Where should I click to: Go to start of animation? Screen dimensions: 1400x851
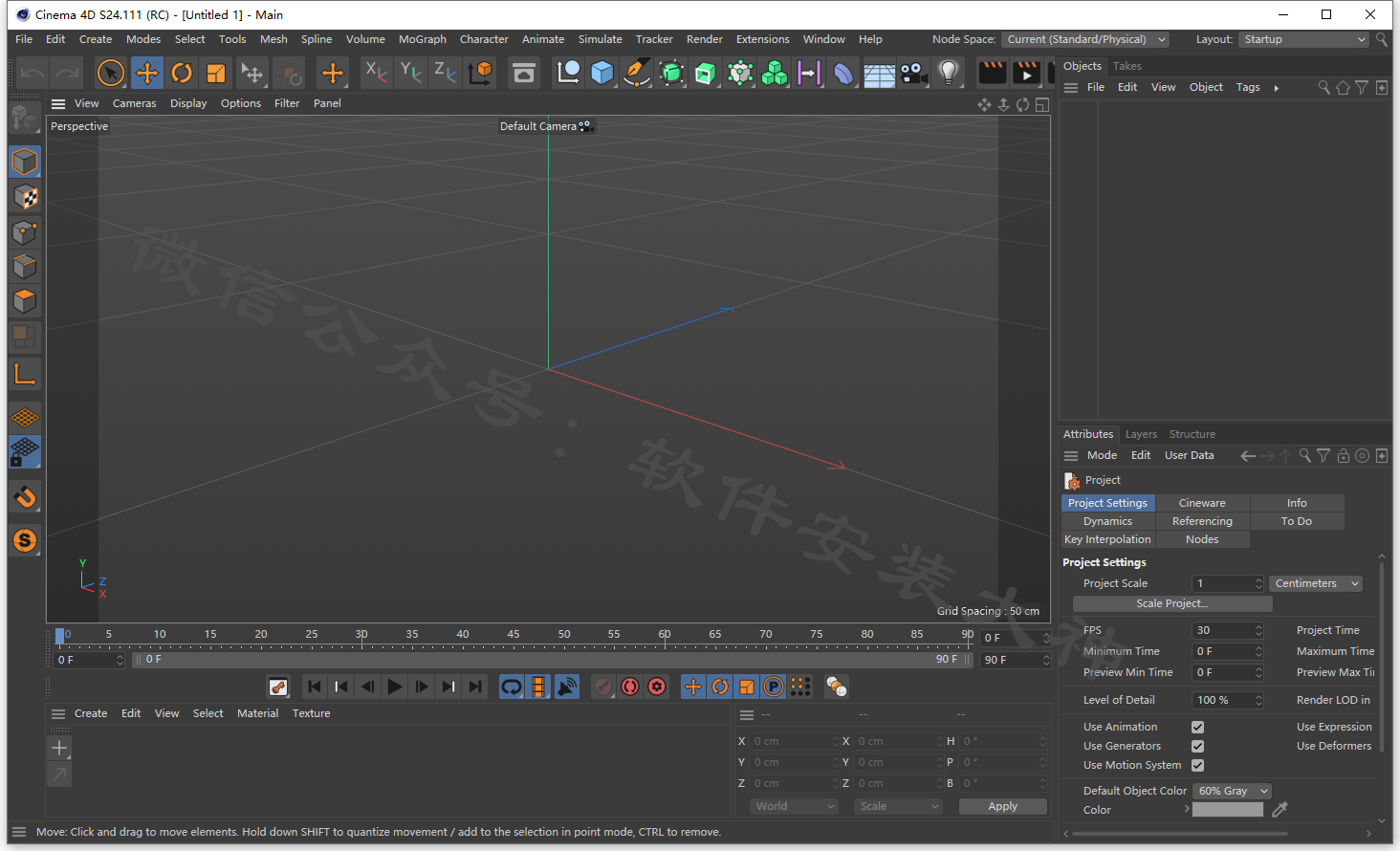(315, 687)
